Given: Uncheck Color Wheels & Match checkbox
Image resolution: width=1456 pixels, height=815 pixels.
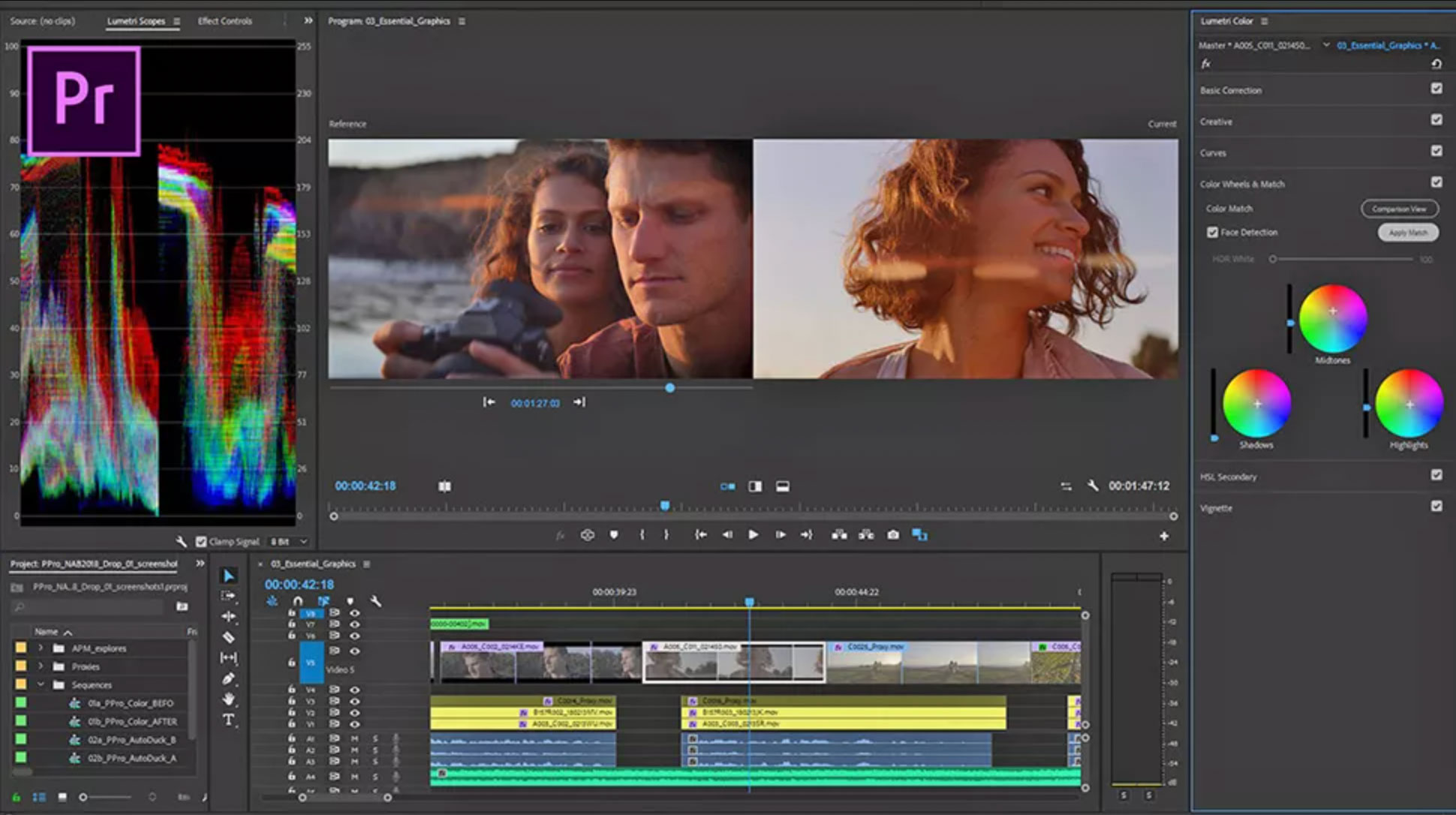Looking at the screenshot, I should tap(1436, 182).
